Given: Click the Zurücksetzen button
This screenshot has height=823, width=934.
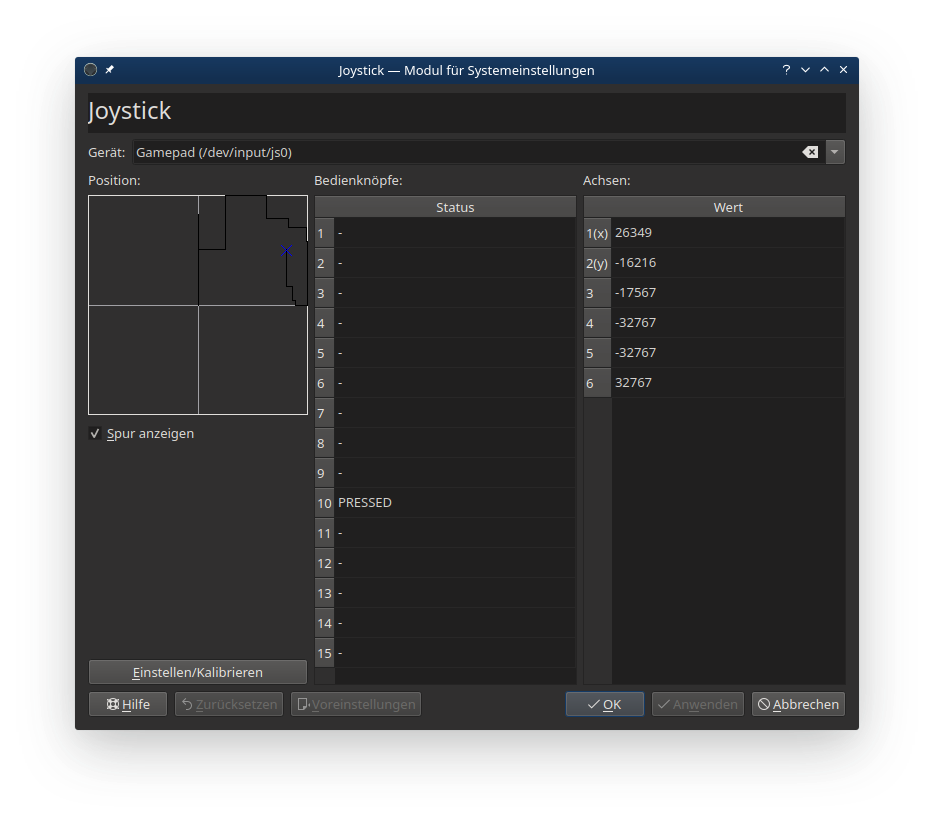Looking at the screenshot, I should coord(229,704).
